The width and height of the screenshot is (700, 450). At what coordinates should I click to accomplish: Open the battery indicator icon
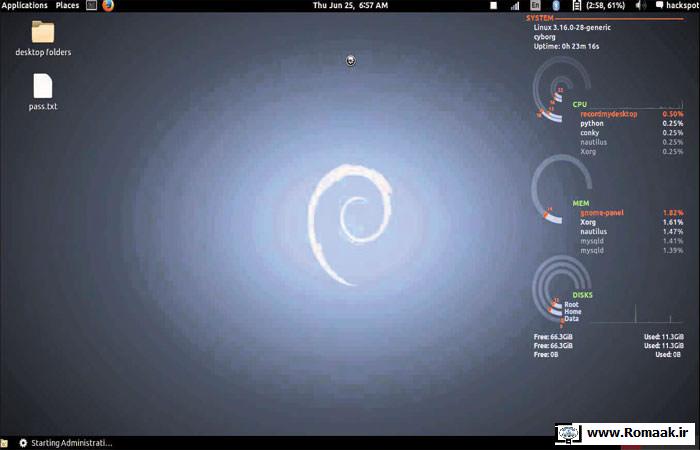click(577, 5)
